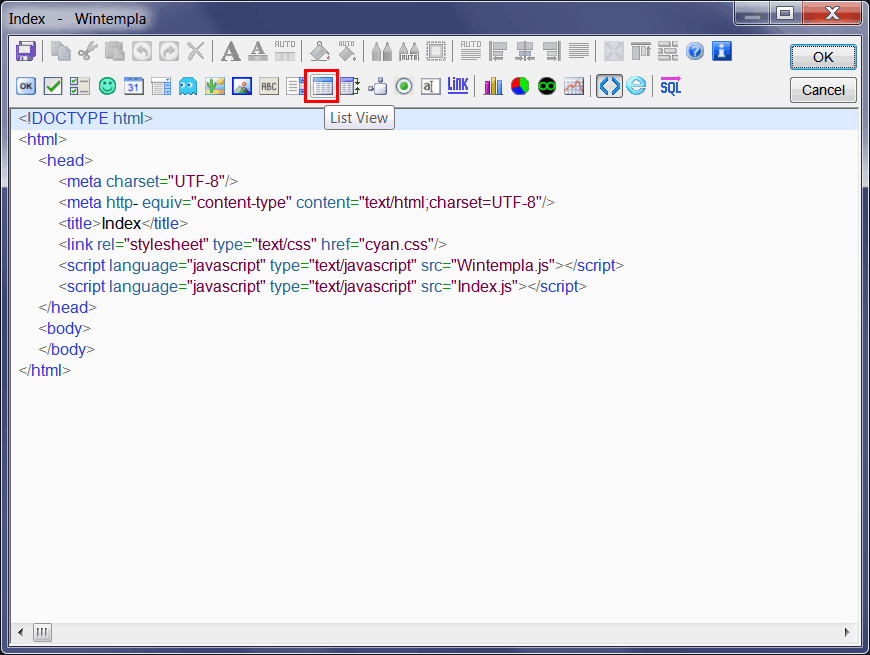
Task: Insert a dropdown list control
Action: 161,87
